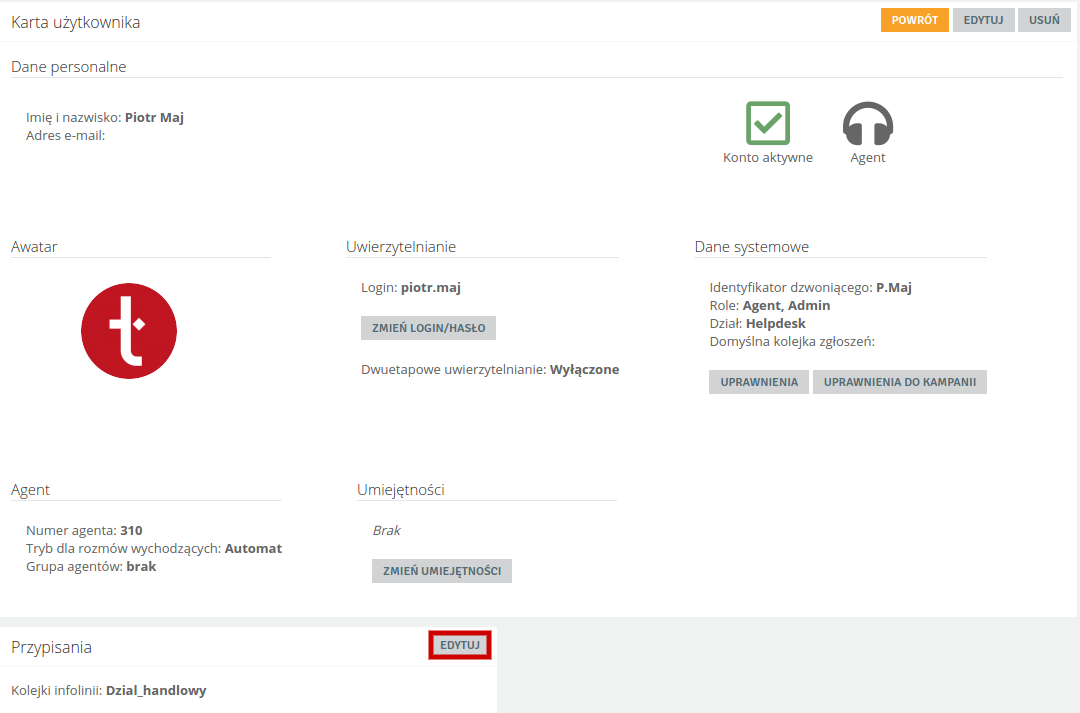Viewport: 1080px width, 713px height.
Task: Click the green Konto aktywne checkmark icon
Action: [x=768, y=123]
